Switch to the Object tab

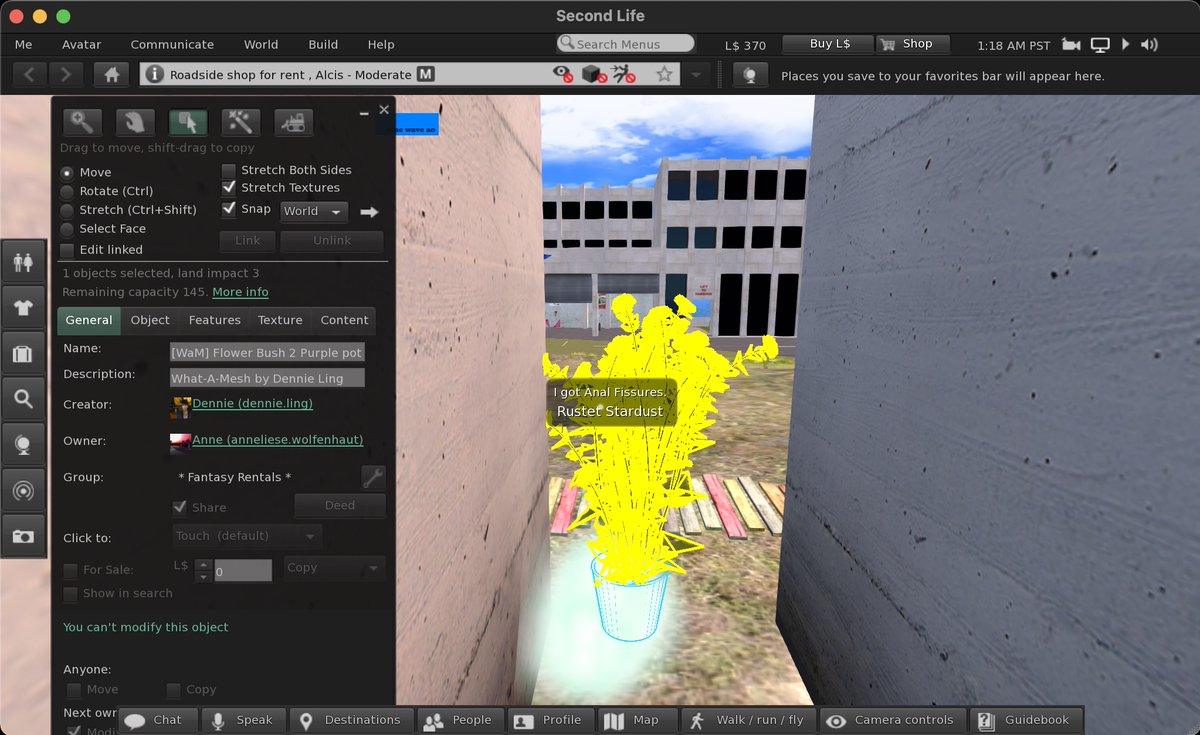coord(150,320)
